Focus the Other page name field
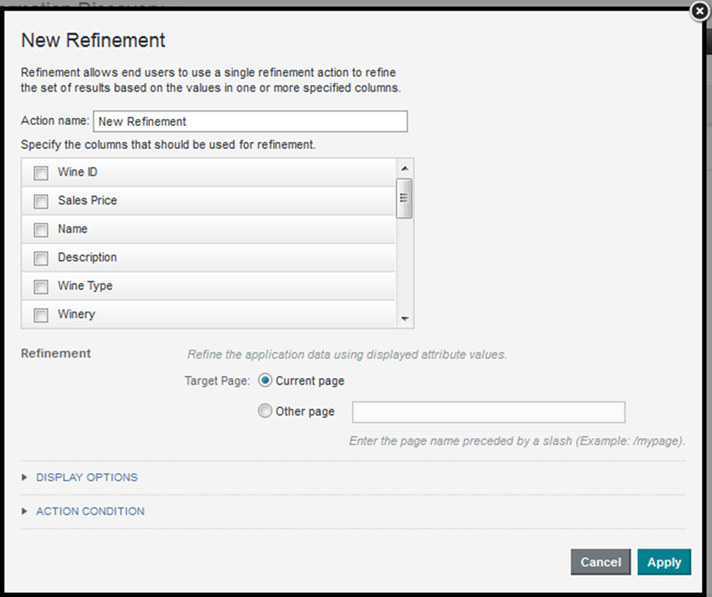 pyautogui.click(x=488, y=412)
